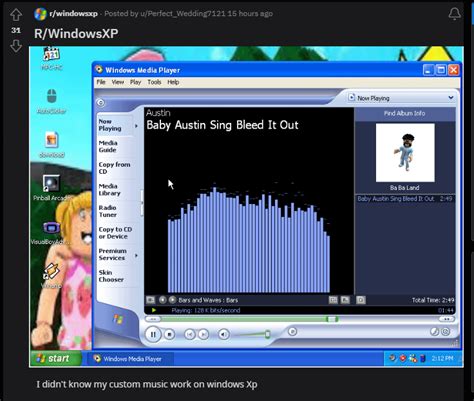Click Windows Media Player taskbar button
The height and width of the screenshot is (401, 474).
pos(131,359)
